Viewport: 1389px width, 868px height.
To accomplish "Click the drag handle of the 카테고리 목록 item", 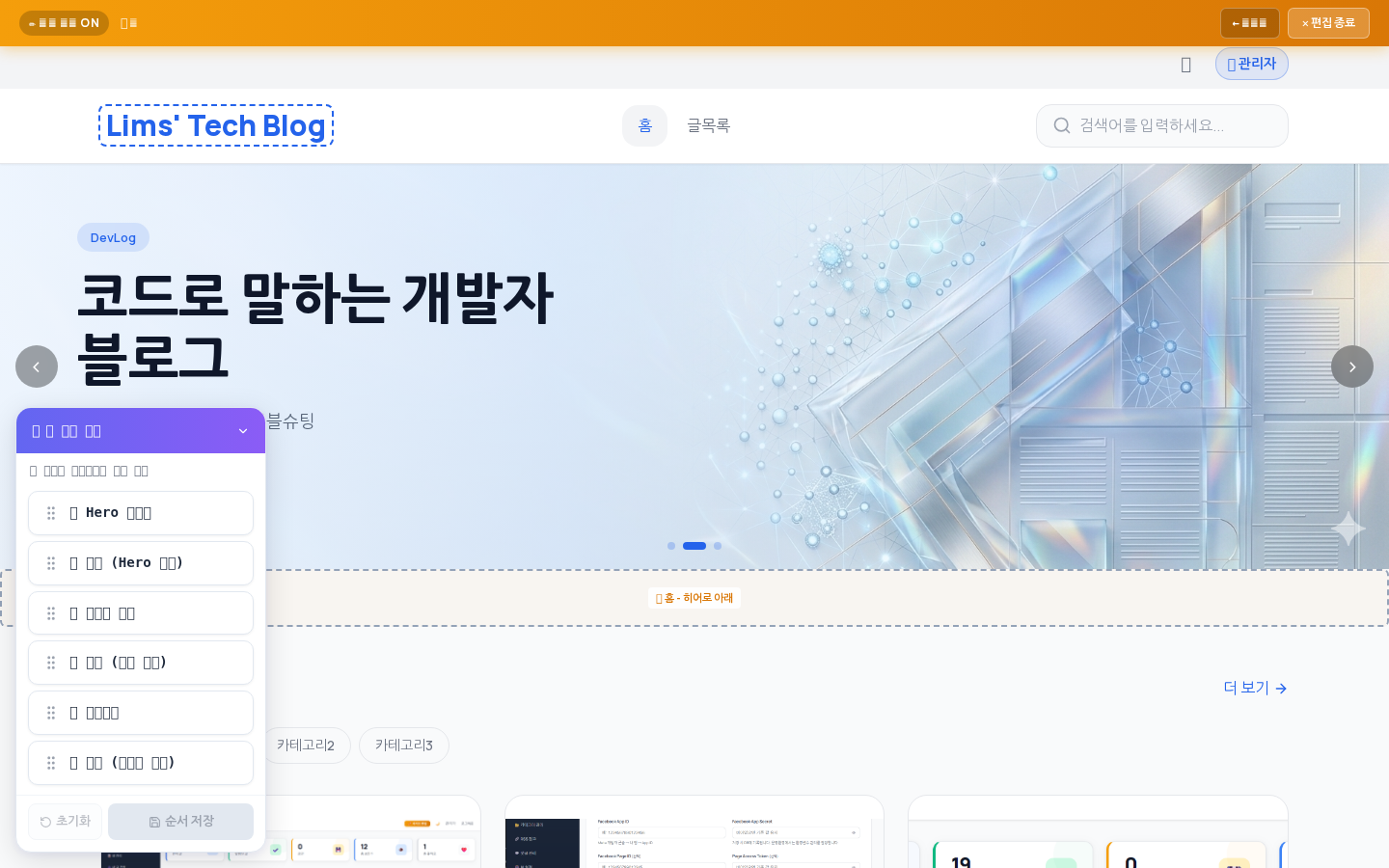I will [51, 613].
